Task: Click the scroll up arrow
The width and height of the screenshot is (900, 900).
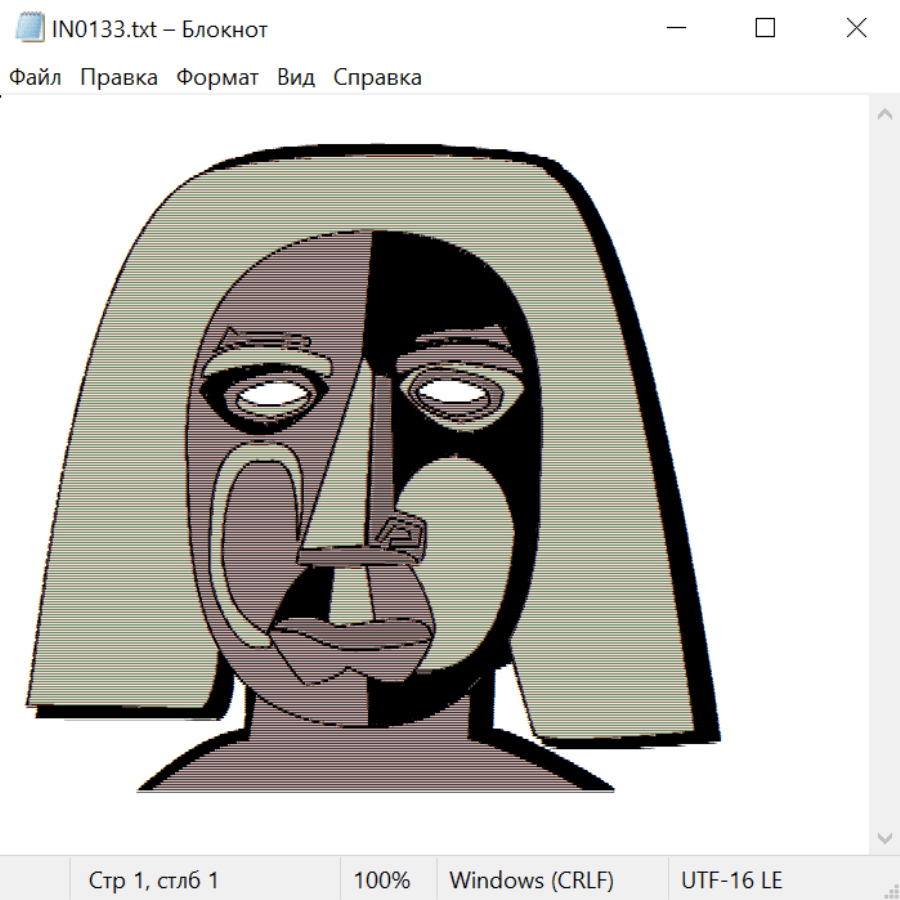Action: [884, 114]
